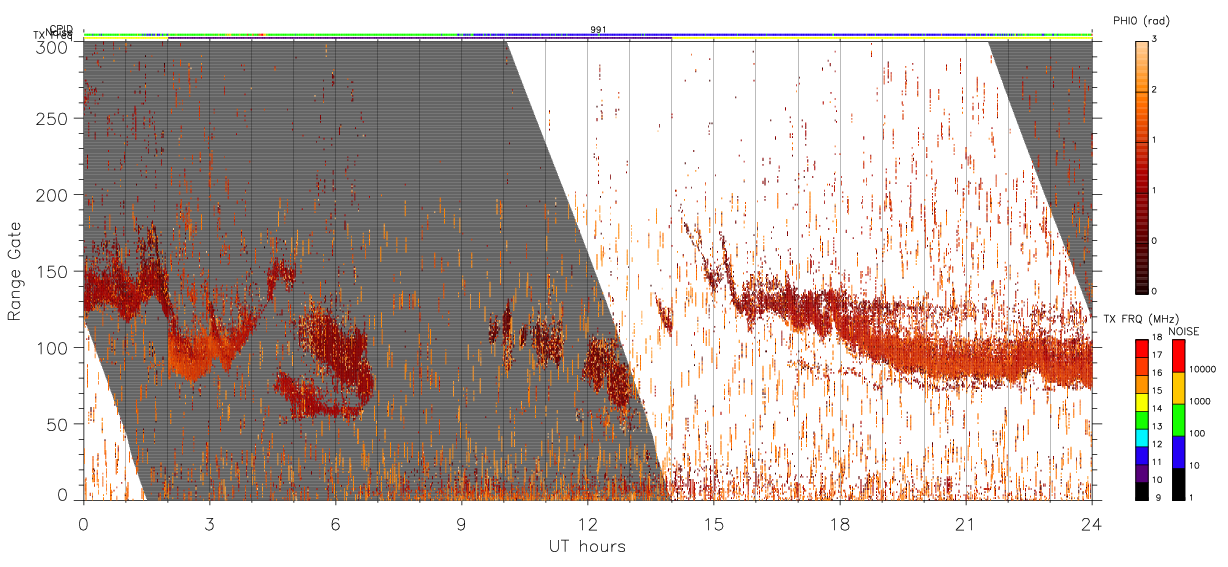The image size is (1228, 567).
Task: Click the orange-red 16-17 MHz TX FRQ swatch
Action: coord(1142,364)
